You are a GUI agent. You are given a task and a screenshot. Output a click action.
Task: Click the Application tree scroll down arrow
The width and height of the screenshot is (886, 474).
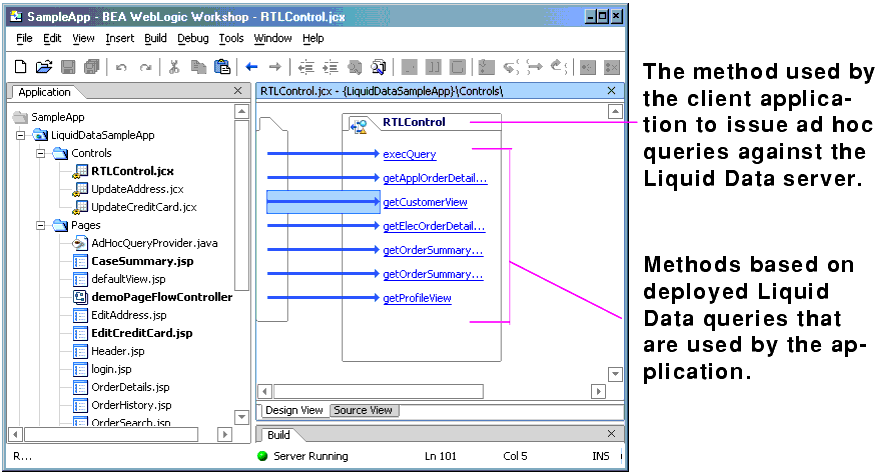pyautogui.click(x=241, y=417)
